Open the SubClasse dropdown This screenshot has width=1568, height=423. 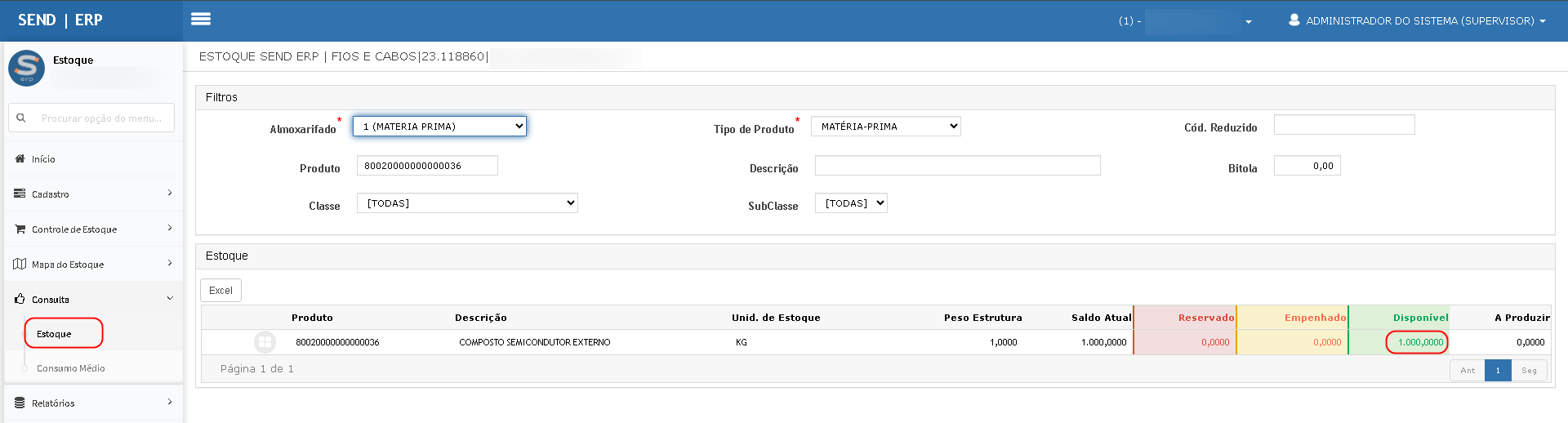pos(851,203)
